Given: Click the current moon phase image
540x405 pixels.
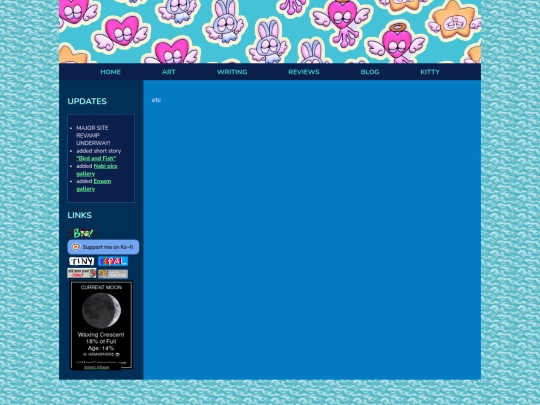Looking at the screenshot, I should pyautogui.click(x=101, y=310).
